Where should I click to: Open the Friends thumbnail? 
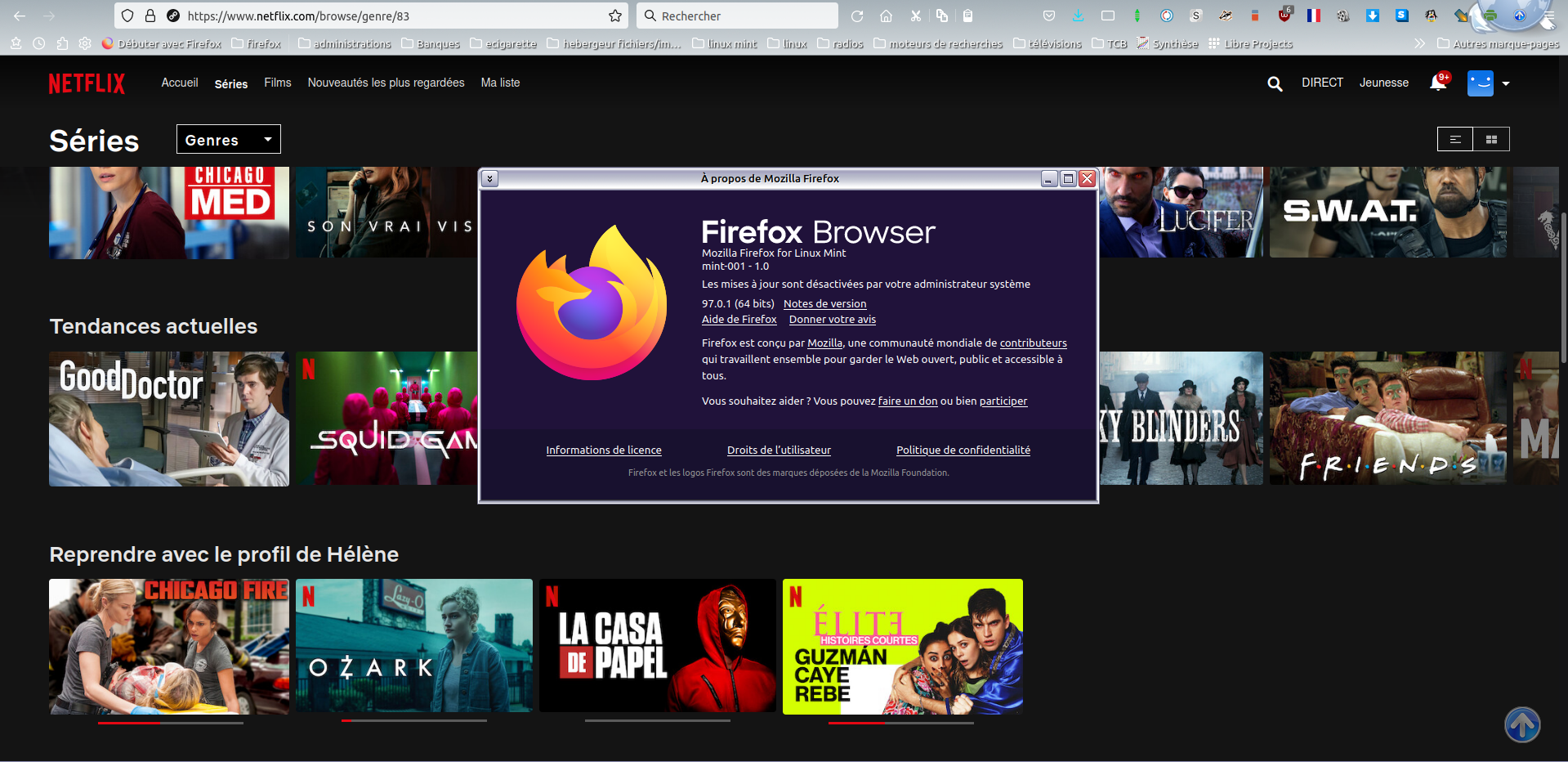tap(1388, 419)
